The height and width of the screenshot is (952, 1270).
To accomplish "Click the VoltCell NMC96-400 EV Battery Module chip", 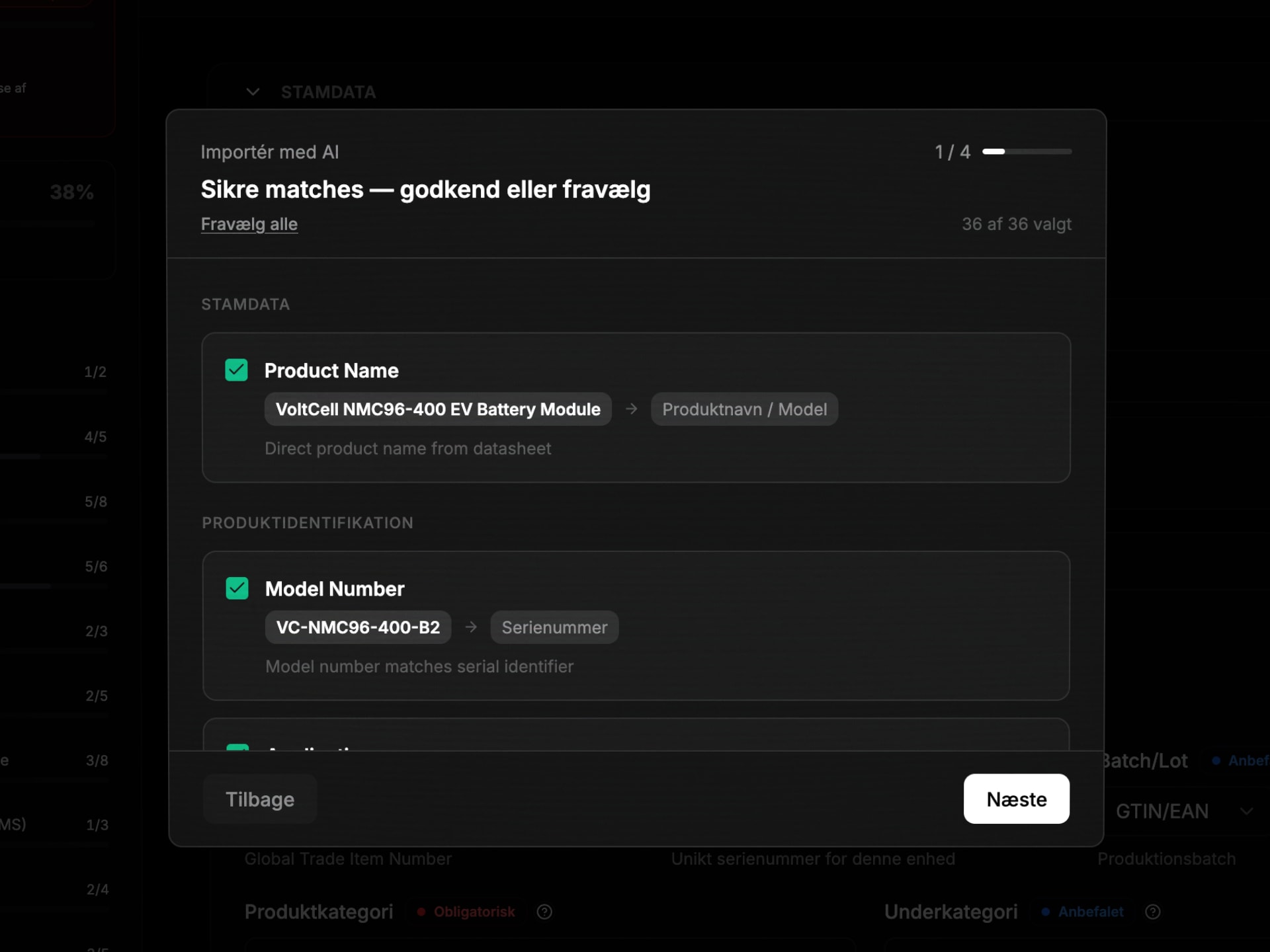I will (x=437, y=409).
